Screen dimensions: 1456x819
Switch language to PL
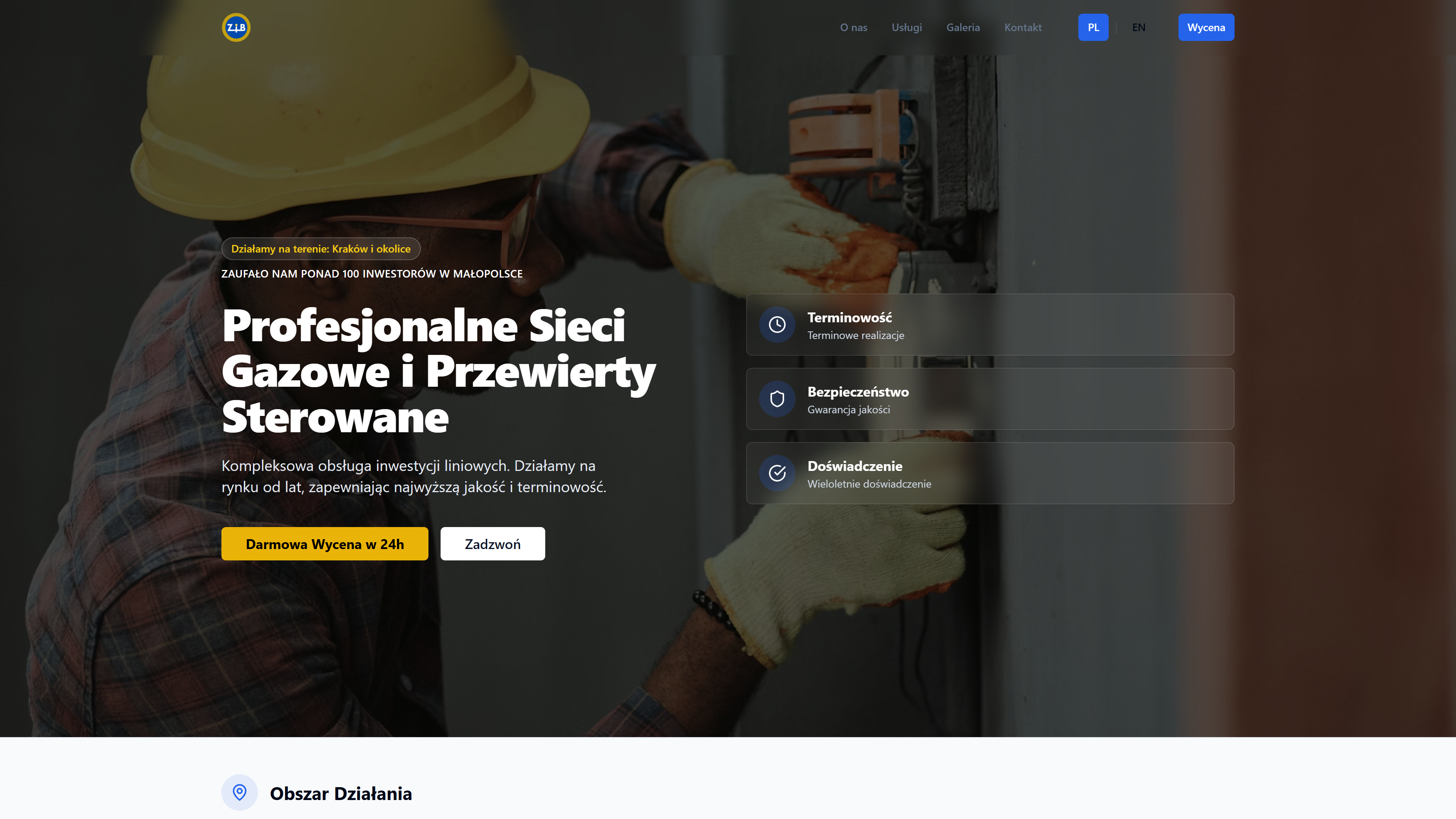(x=1093, y=27)
